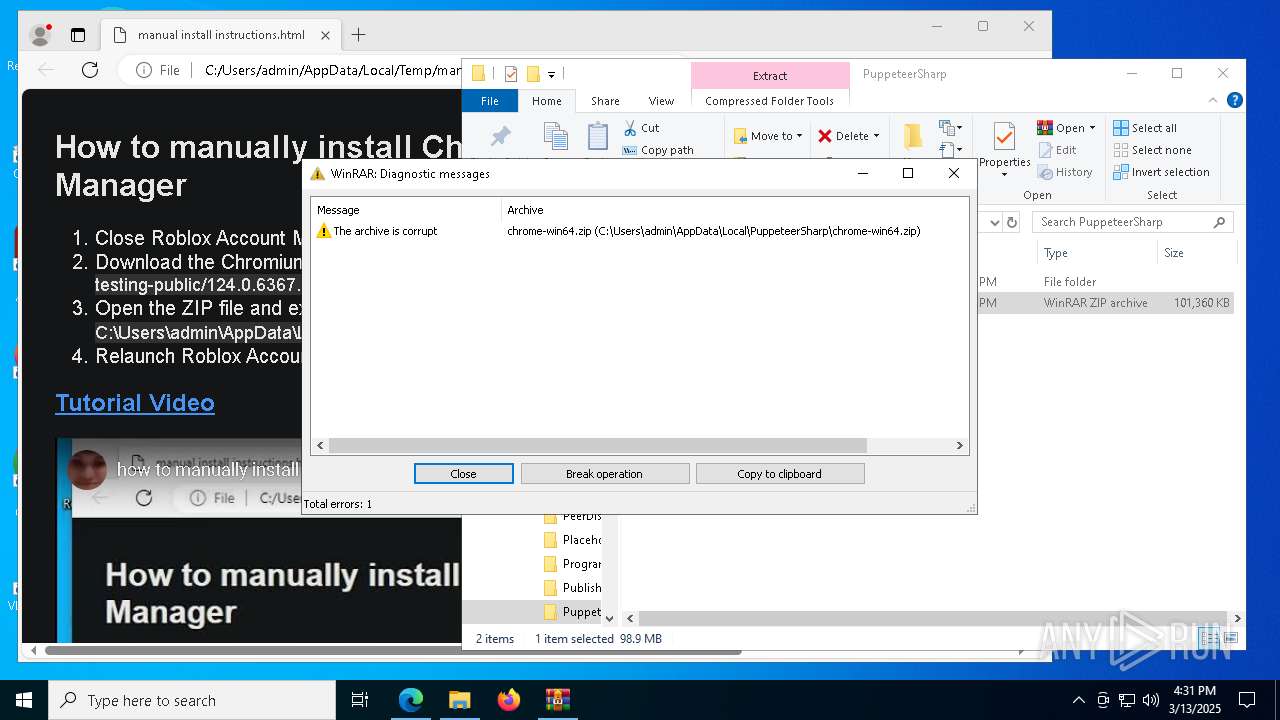Click Select all in the ribbon
This screenshot has width=1280, height=720.
1145,128
